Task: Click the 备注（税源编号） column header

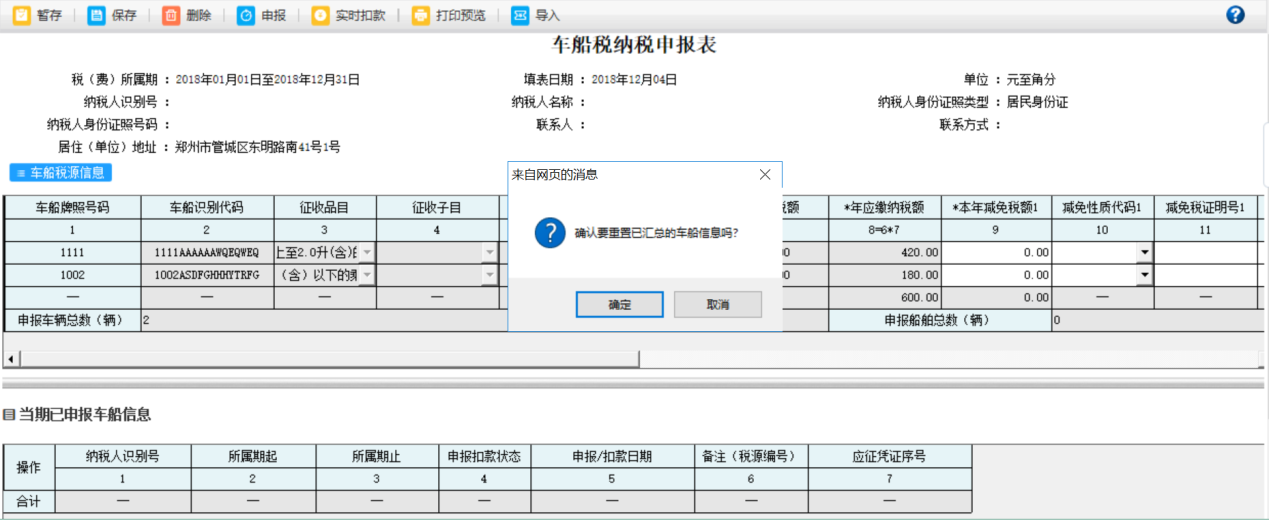Action: coord(750,456)
